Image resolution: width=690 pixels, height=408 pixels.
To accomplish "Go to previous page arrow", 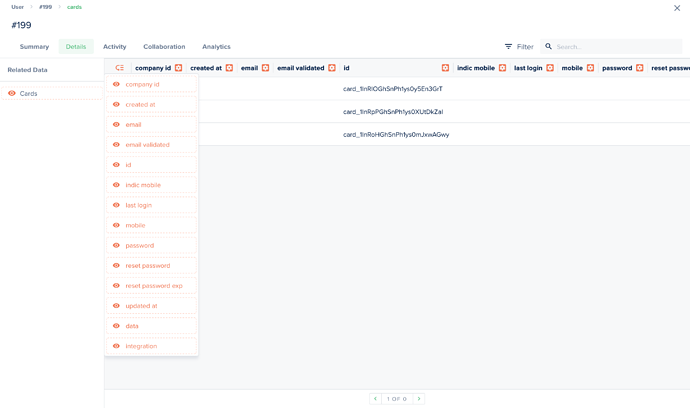I will (375, 399).
